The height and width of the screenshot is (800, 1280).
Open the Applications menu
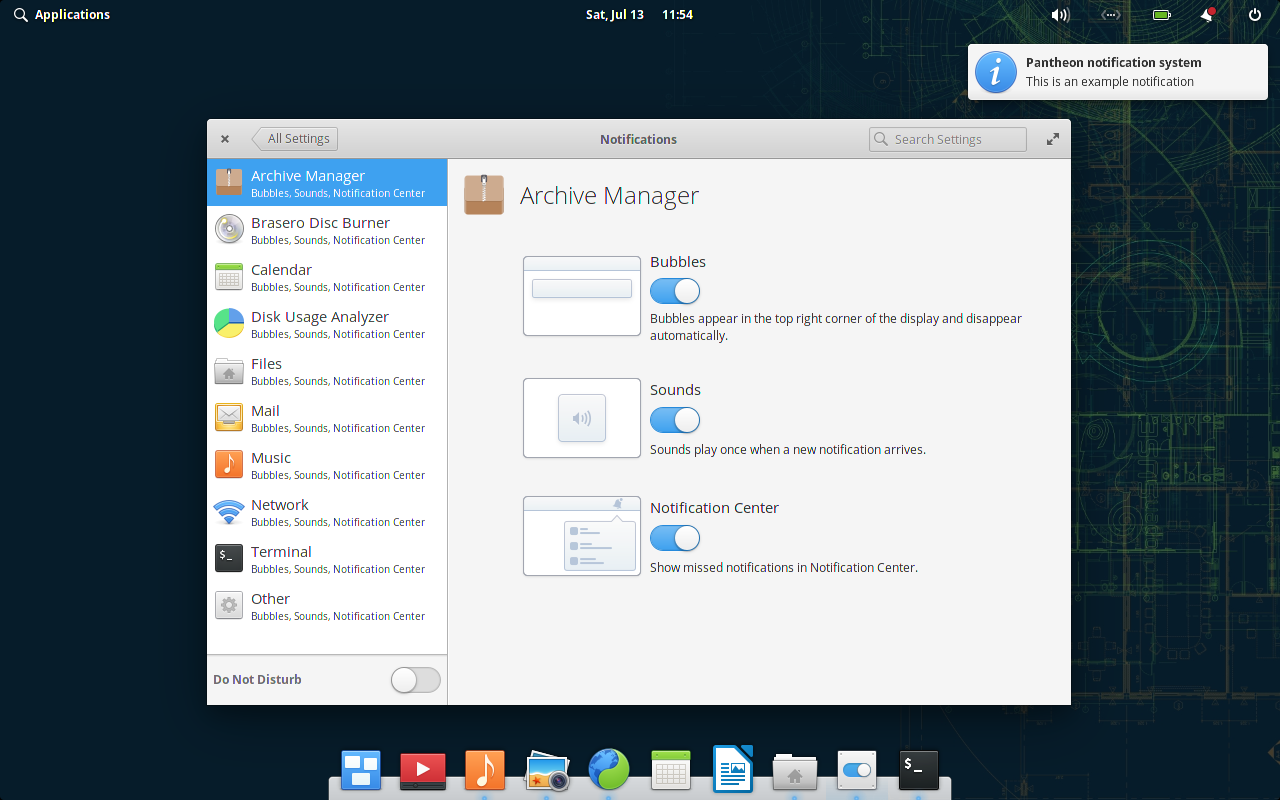pyautogui.click(x=62, y=15)
